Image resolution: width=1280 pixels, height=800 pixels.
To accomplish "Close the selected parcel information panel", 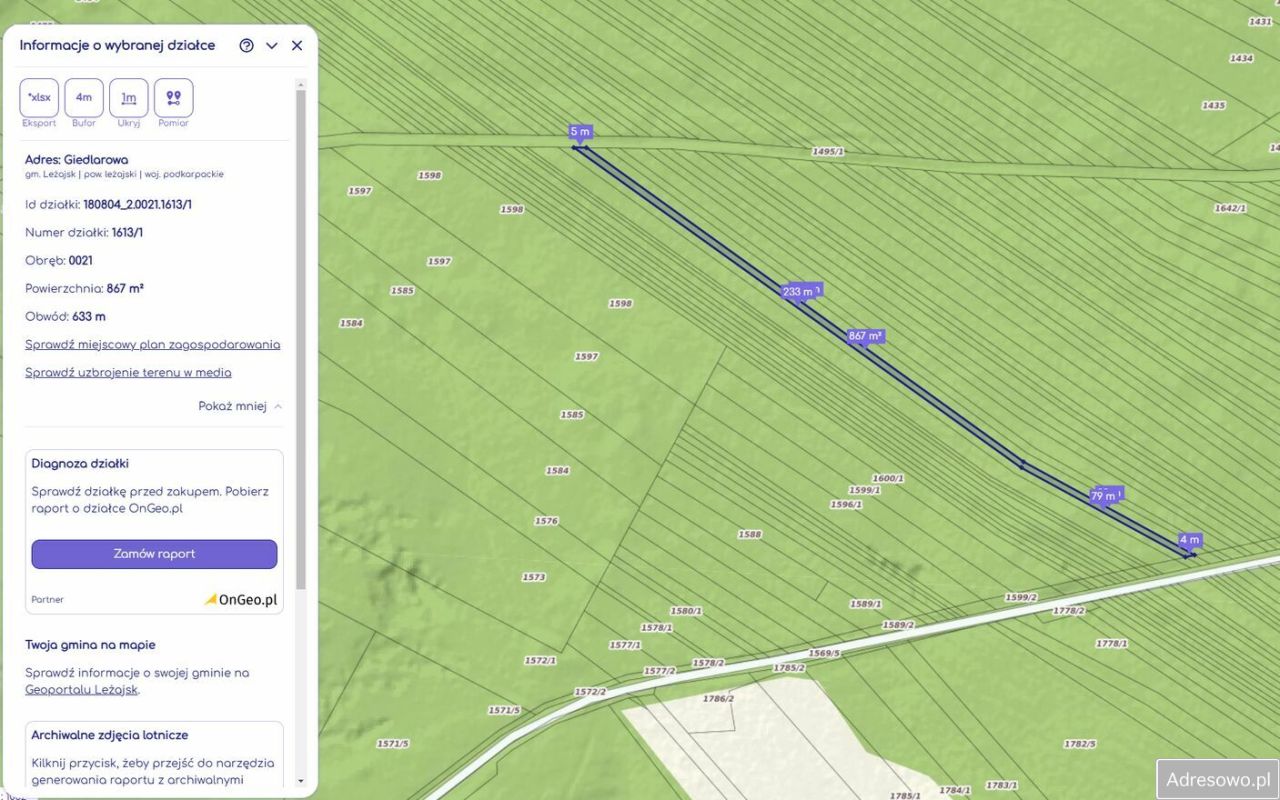I will tap(297, 45).
